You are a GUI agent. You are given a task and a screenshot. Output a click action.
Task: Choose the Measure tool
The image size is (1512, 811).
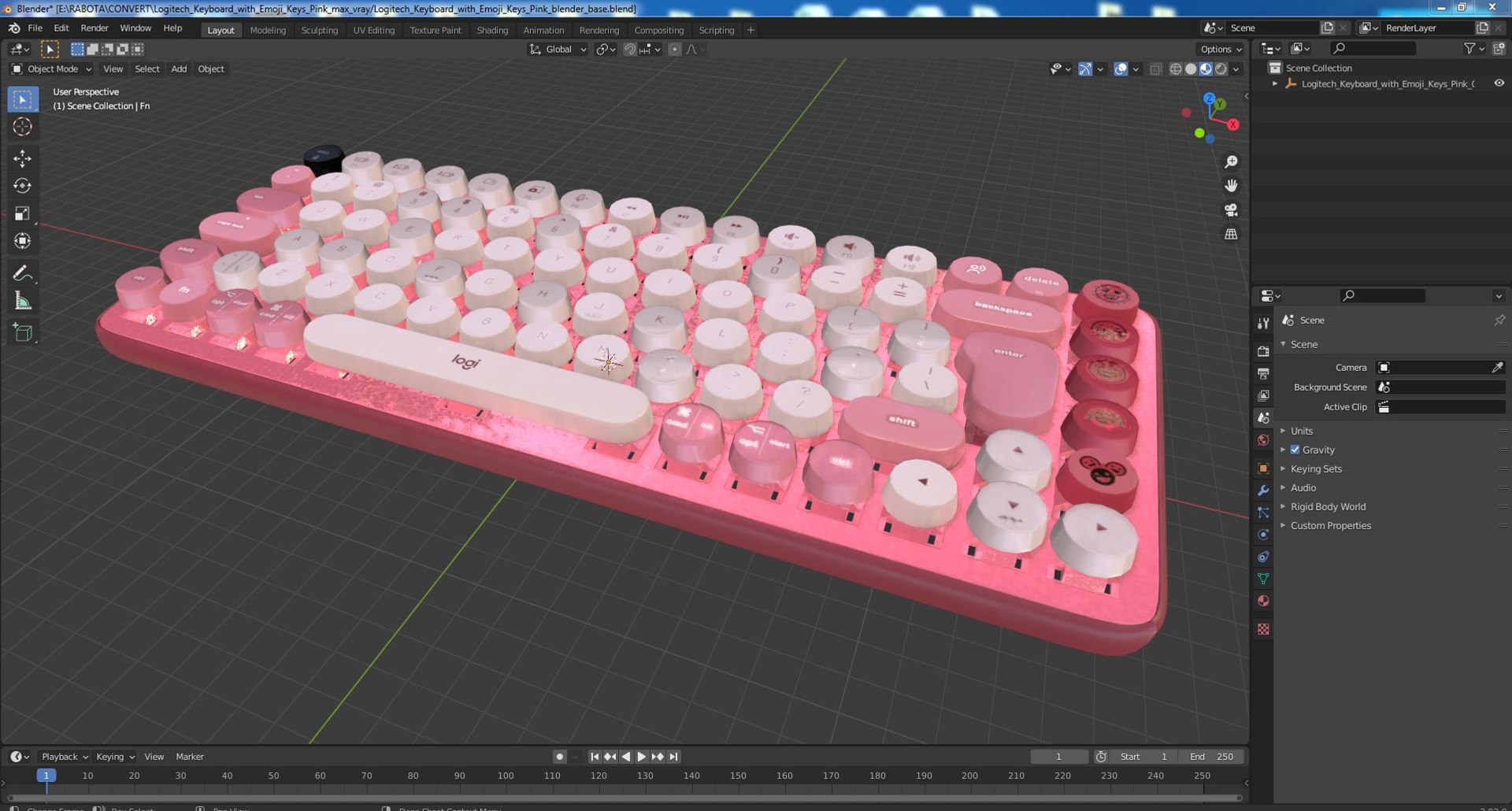click(22, 301)
